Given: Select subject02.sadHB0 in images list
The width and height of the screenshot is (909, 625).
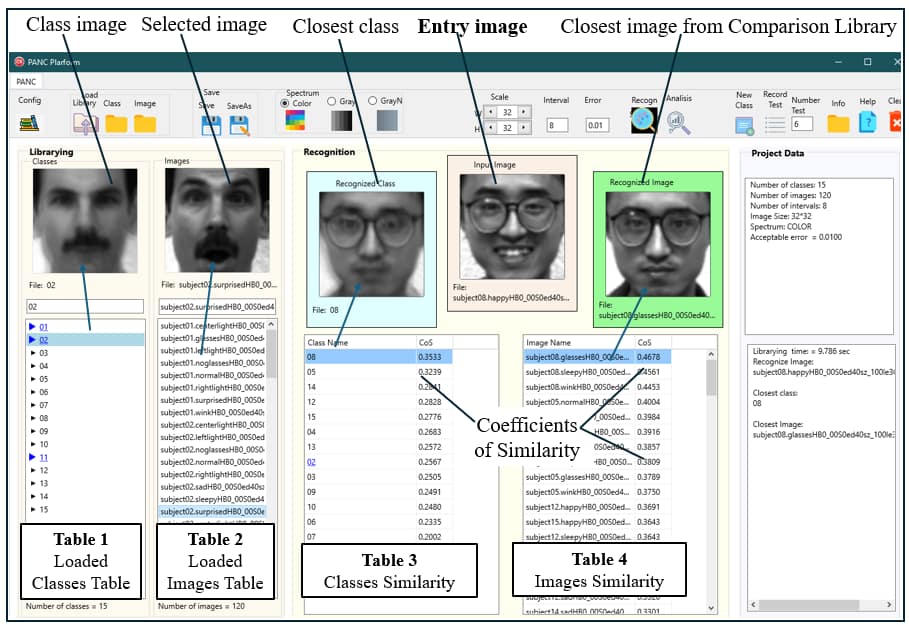Looking at the screenshot, I should (212, 487).
